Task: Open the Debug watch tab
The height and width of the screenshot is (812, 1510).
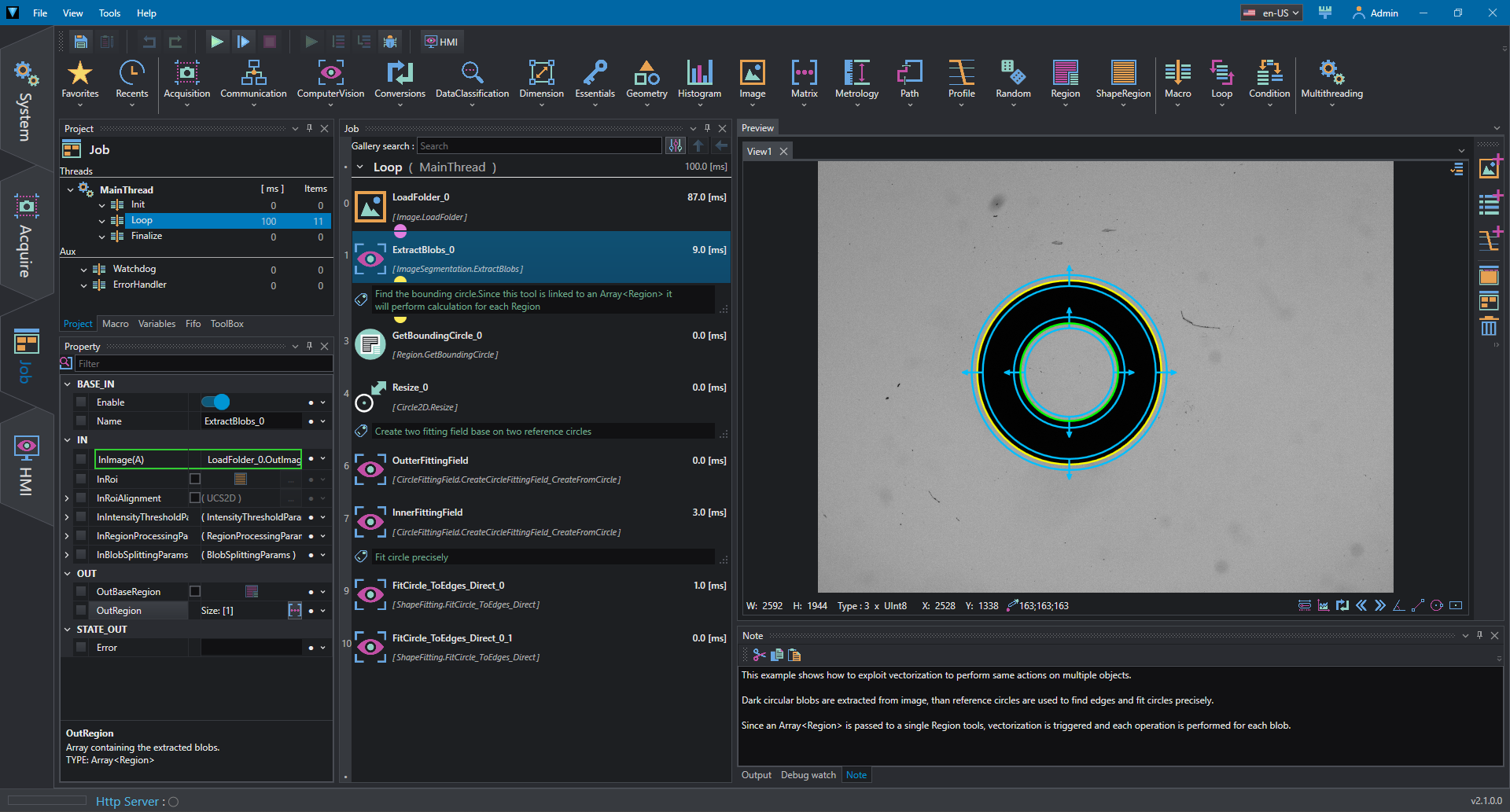Action: click(x=808, y=775)
